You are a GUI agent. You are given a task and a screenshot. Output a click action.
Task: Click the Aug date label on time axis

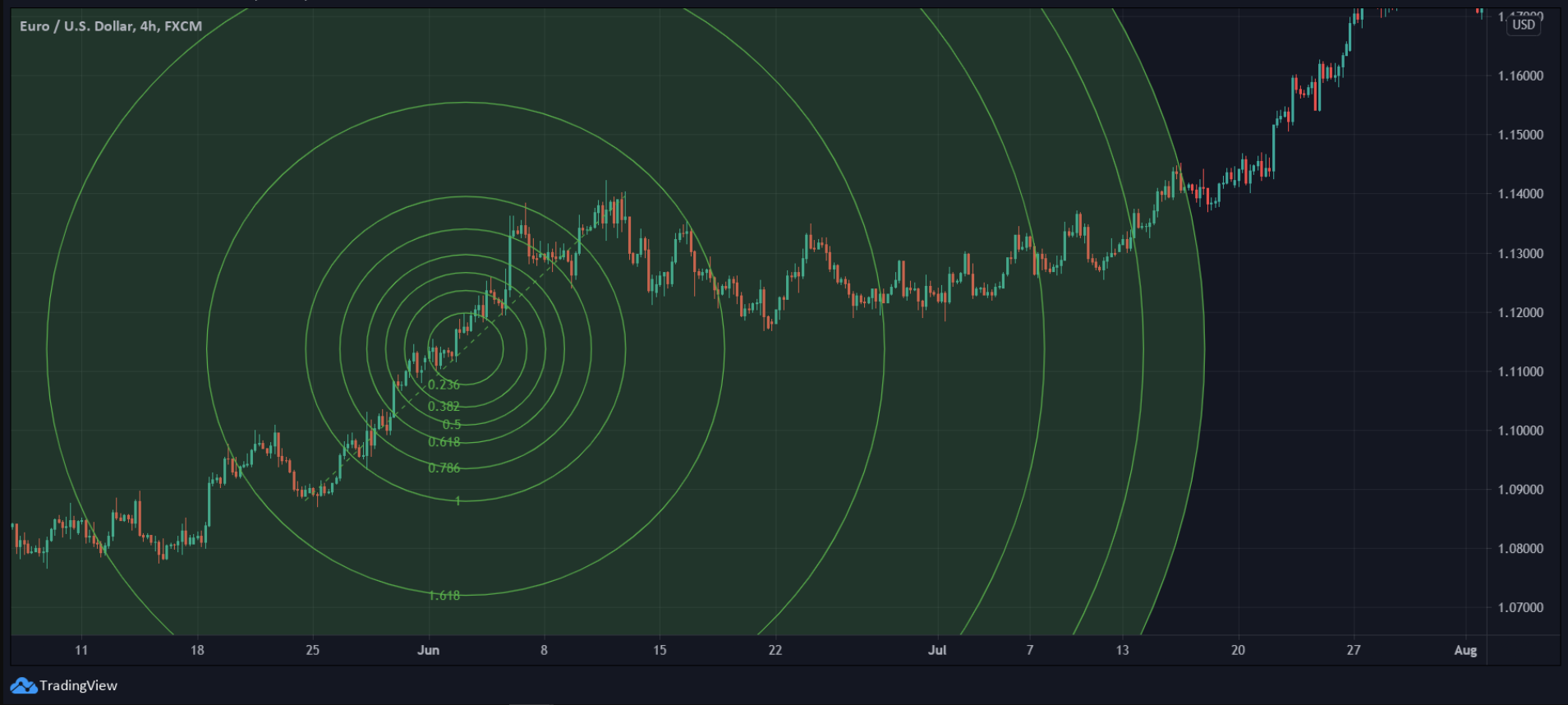pyautogui.click(x=1465, y=650)
